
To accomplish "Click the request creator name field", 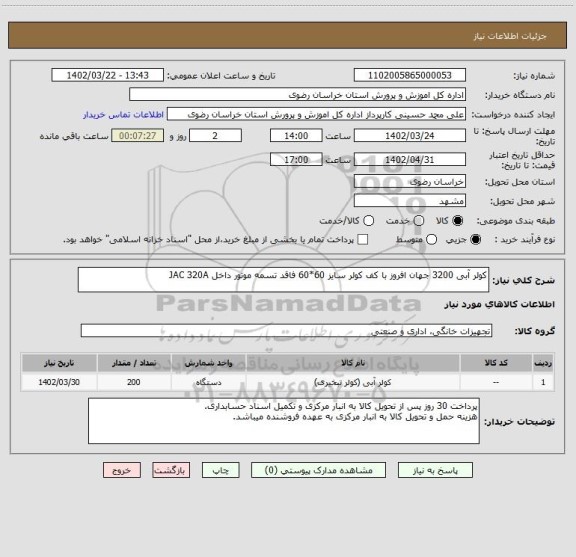I will pyautogui.click(x=316, y=114).
